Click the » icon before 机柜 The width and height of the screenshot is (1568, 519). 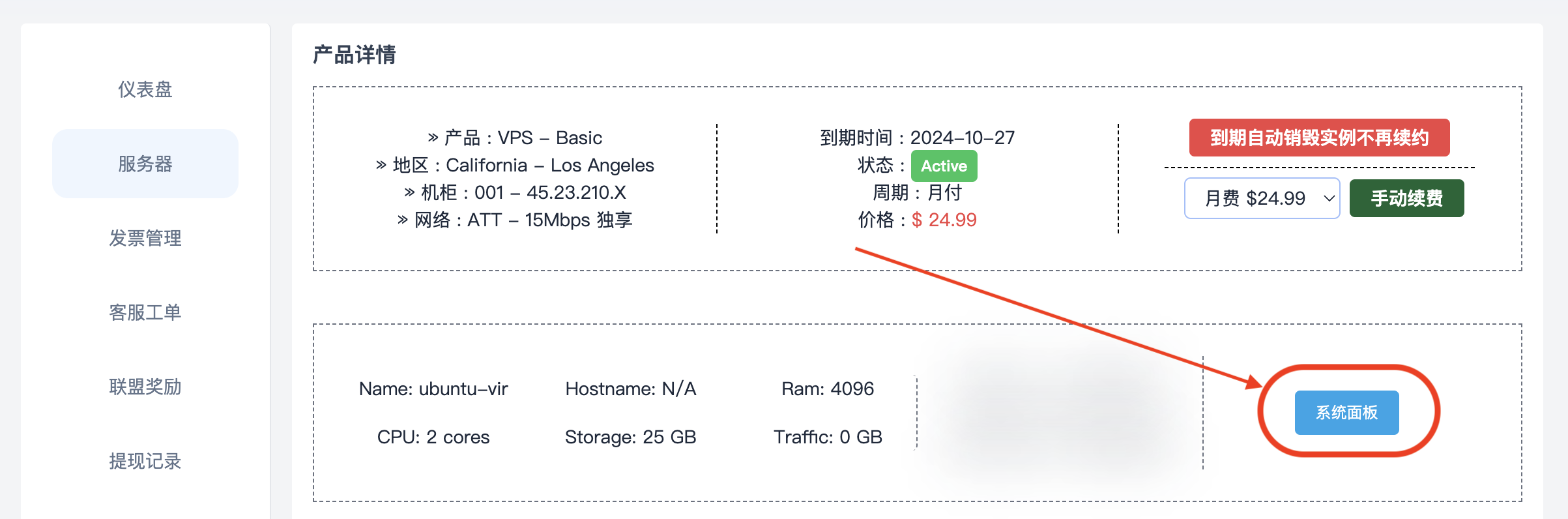coord(409,192)
